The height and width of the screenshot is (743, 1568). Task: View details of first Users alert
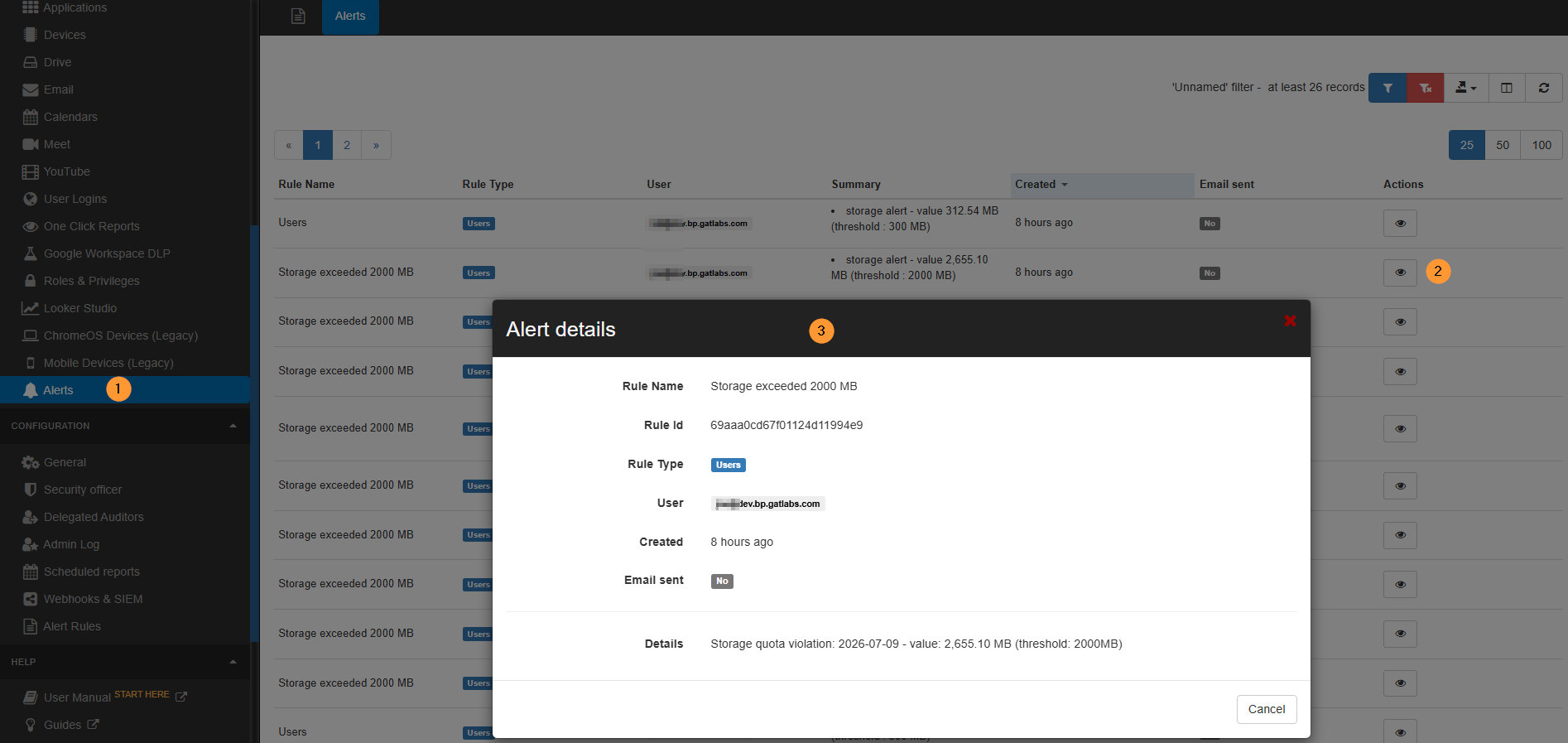click(1400, 224)
